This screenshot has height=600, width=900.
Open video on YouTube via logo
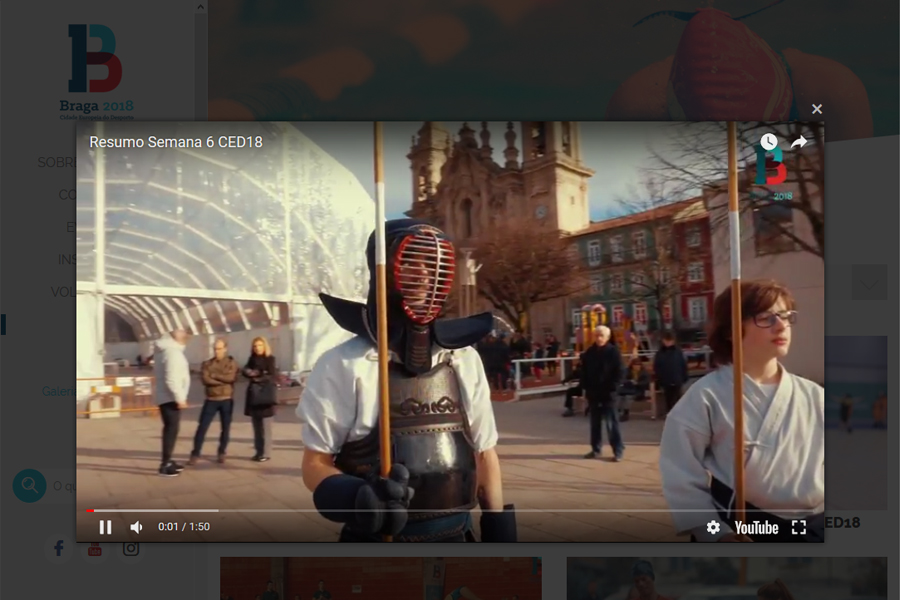point(756,527)
